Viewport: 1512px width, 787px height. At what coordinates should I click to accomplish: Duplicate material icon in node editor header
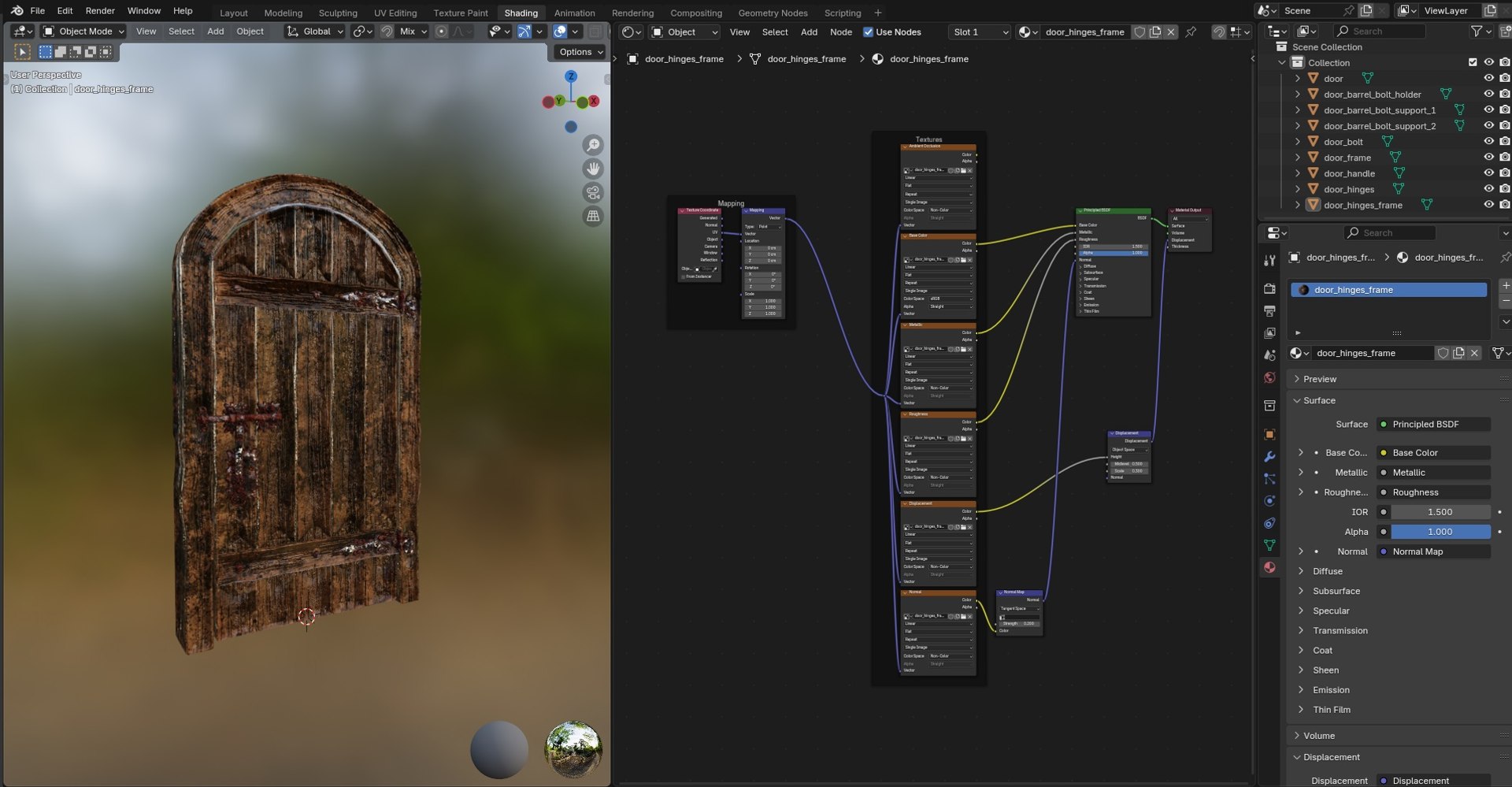[1155, 32]
